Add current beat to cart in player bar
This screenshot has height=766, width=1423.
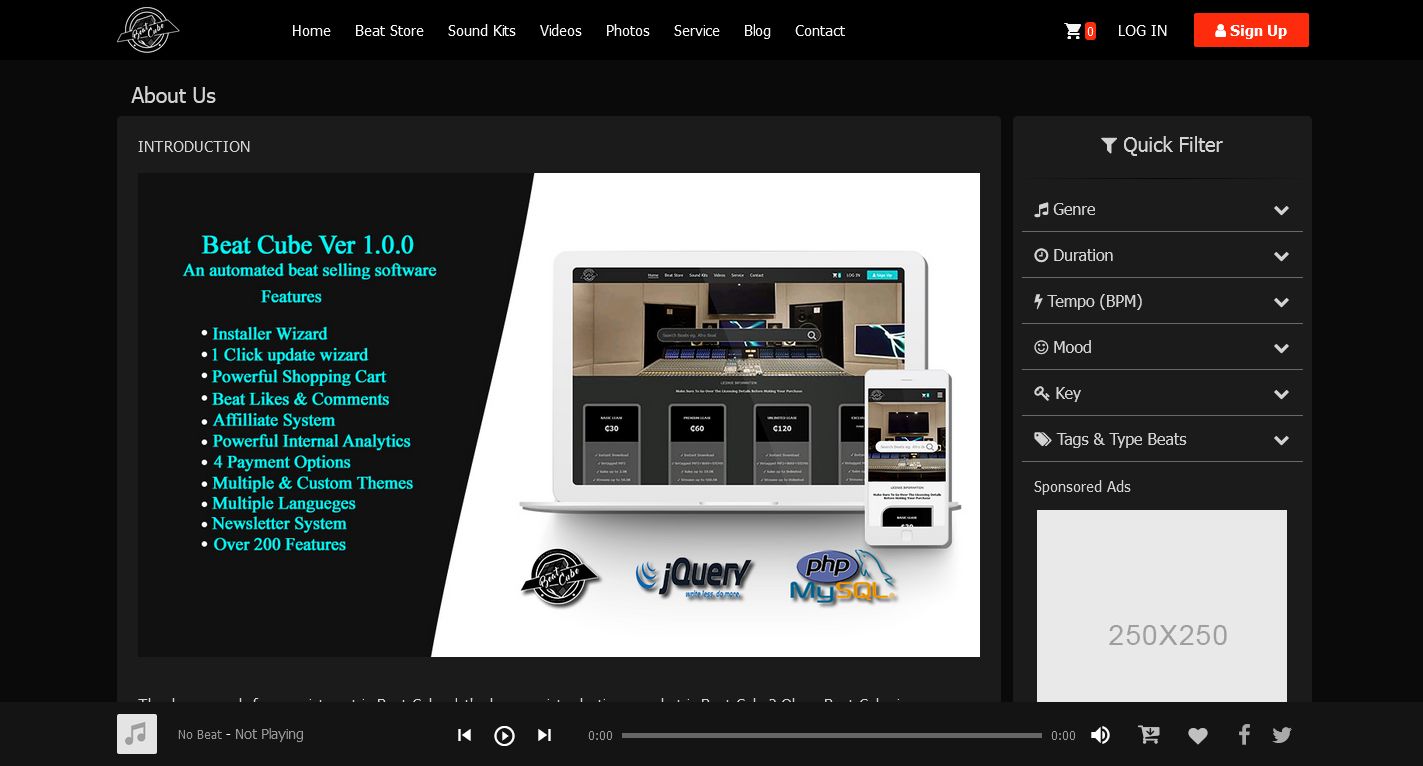(1149, 735)
